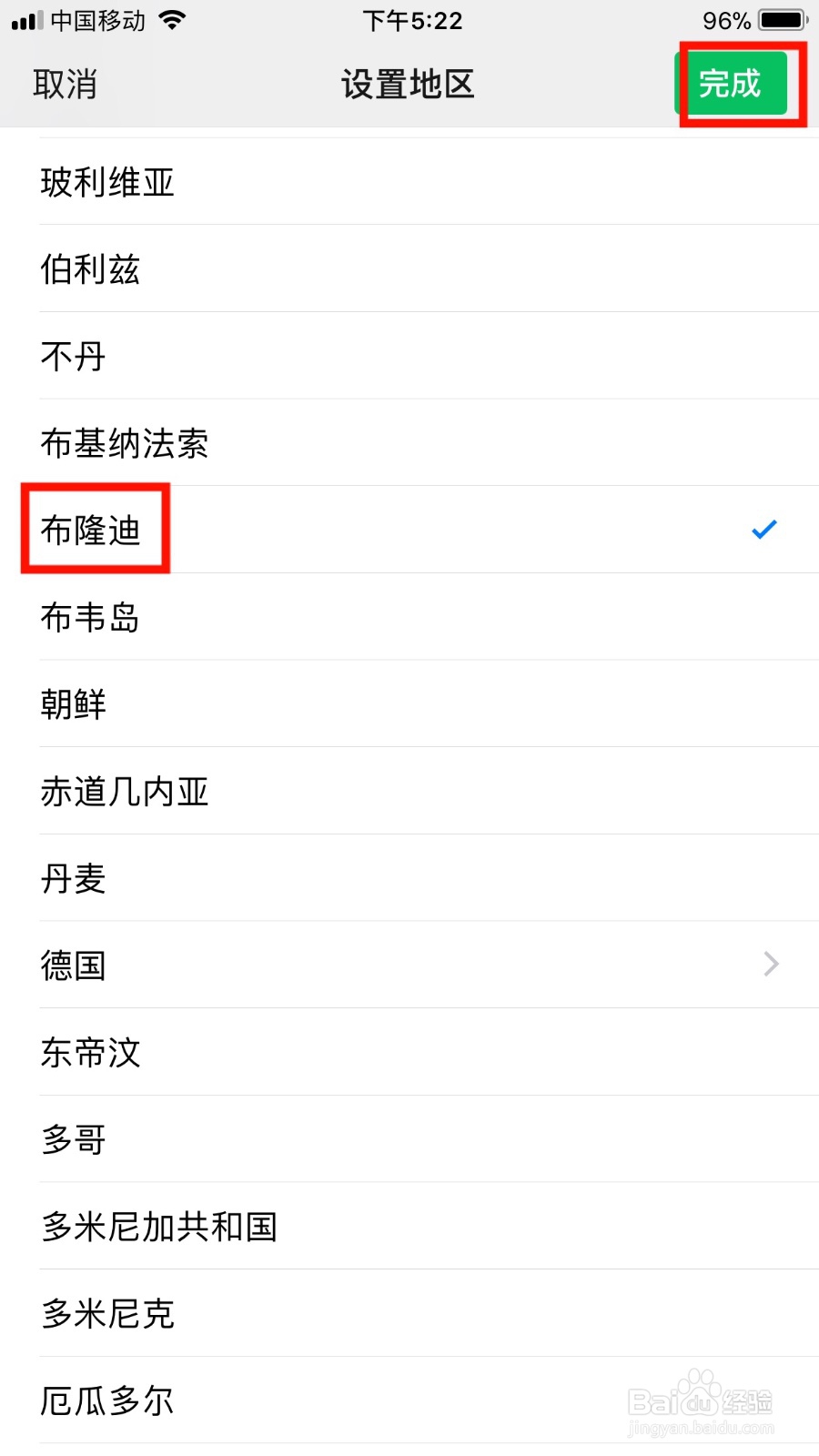819x1456 pixels.
Task: Select 赤道几内亚 in the region list
Action: coord(409,791)
